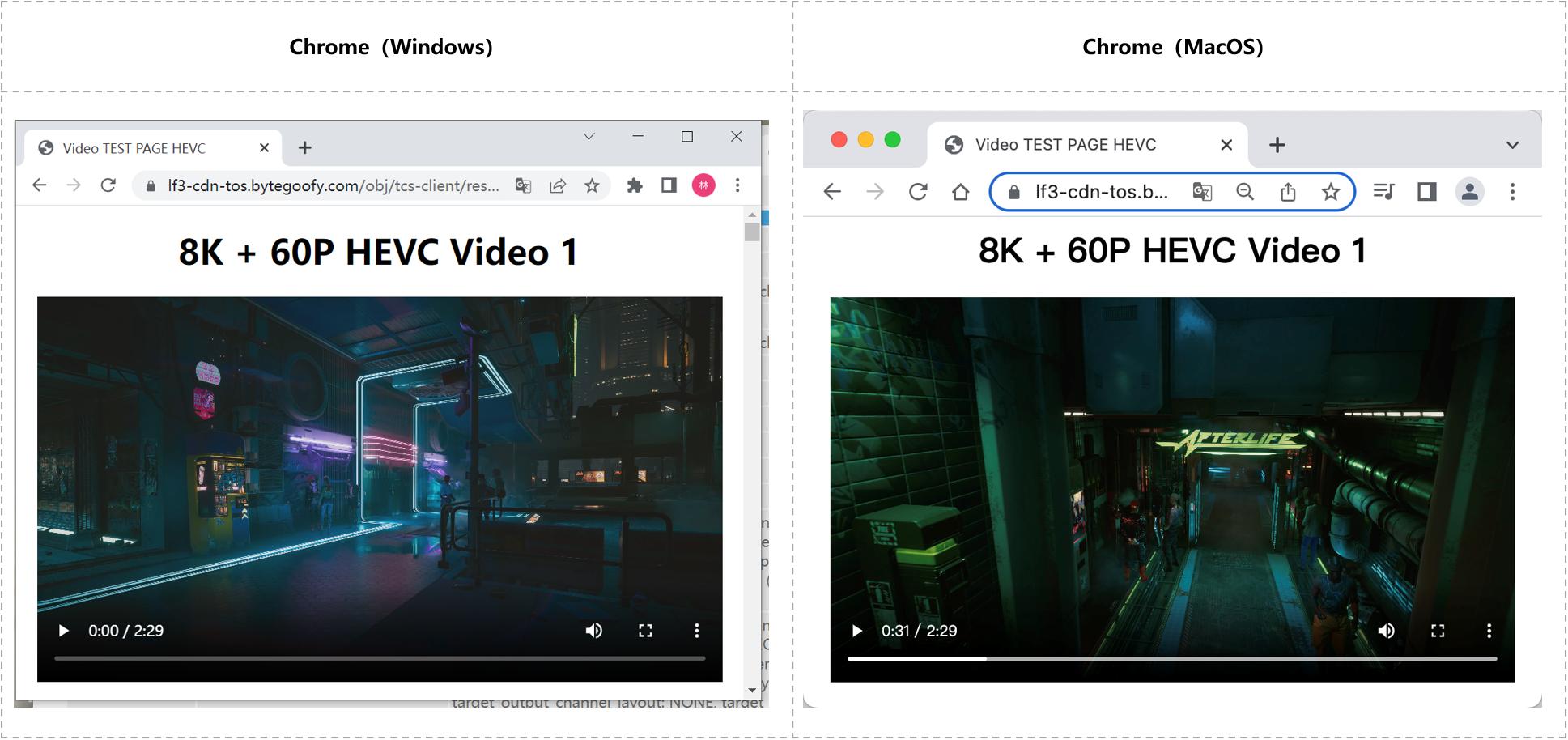The height and width of the screenshot is (740, 1568).
Task: Bookmark the page via the star icon on Windows
Action: [x=593, y=185]
